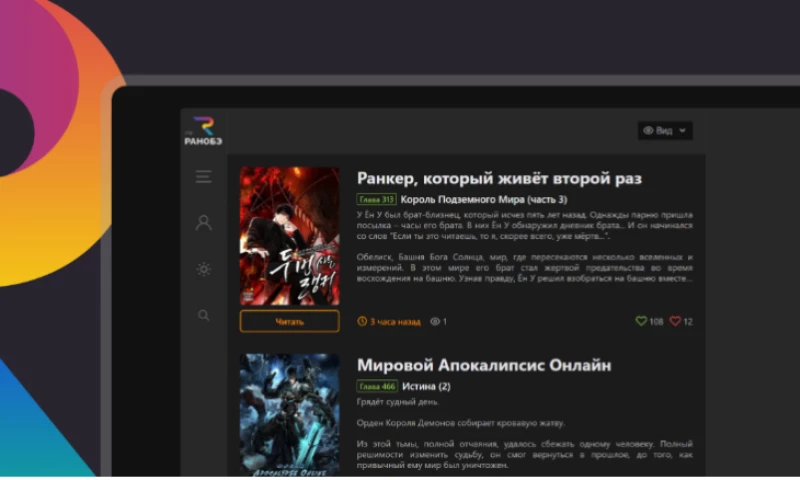800x480 pixels.
Task: Open the hamburger menu in sidebar
Action: pyautogui.click(x=204, y=177)
